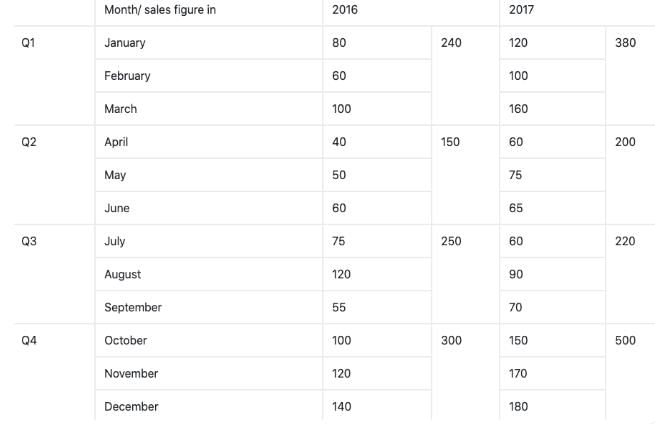655x424 pixels.
Task: Select the Q3 2016 total of 250
Action: click(451, 241)
